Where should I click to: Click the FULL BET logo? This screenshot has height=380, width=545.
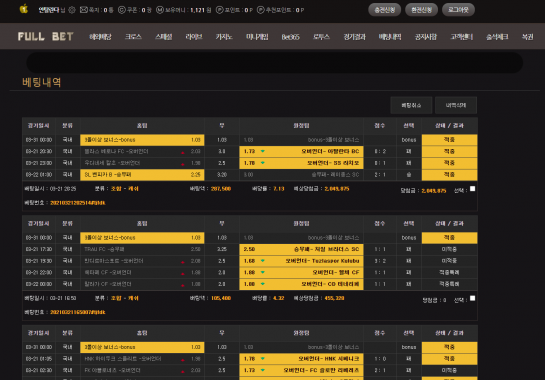pyautogui.click(x=46, y=37)
